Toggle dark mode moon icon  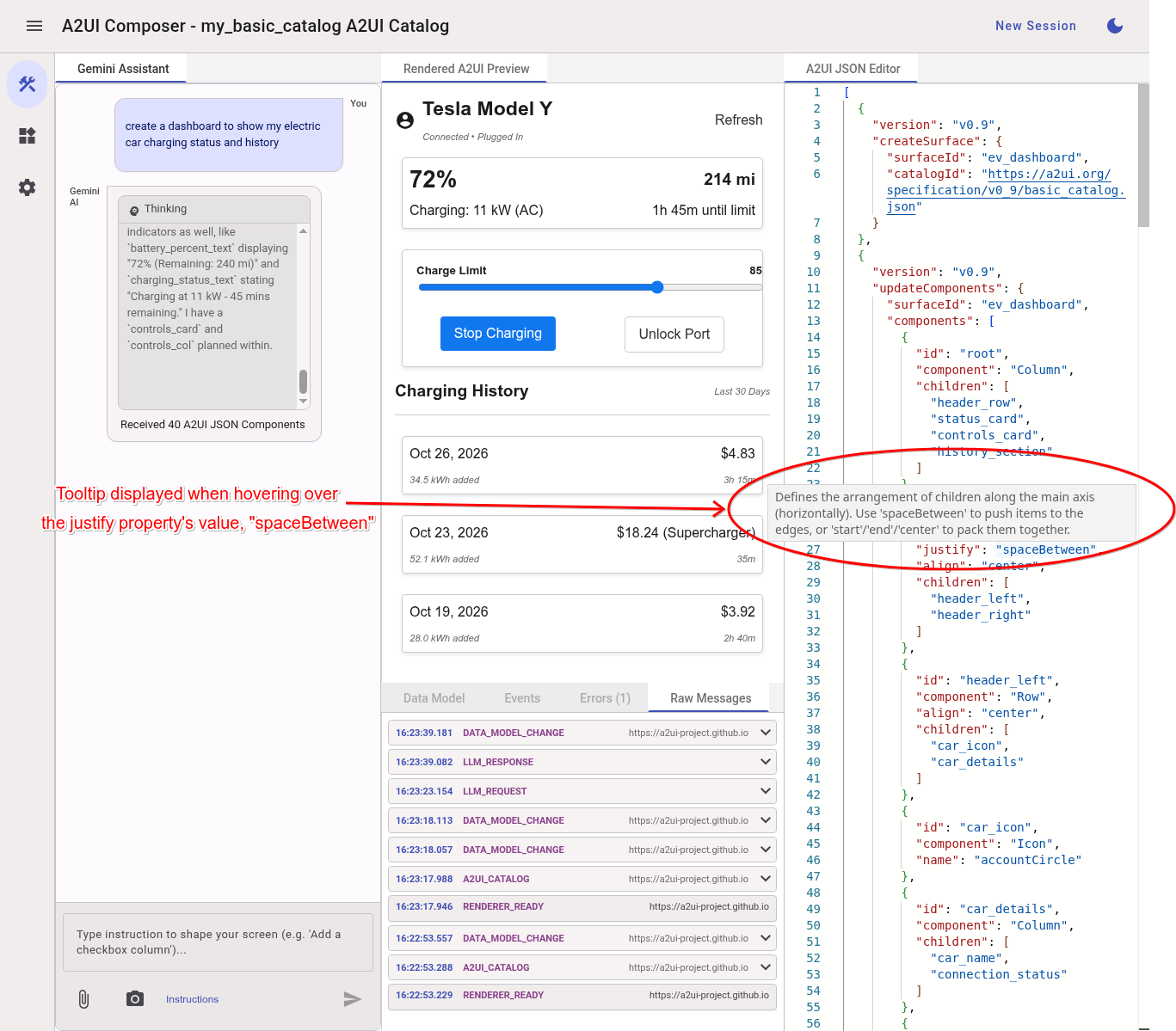[x=1115, y=26]
